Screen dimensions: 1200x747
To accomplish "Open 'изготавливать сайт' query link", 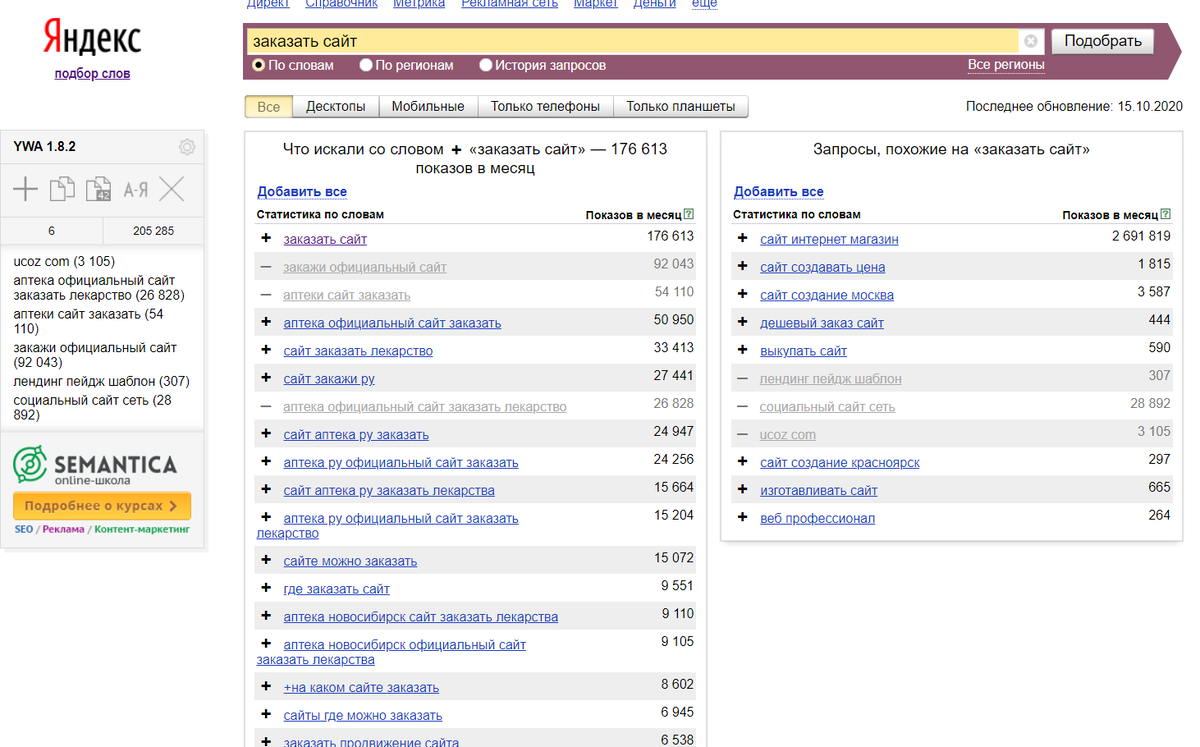I will tap(819, 490).
